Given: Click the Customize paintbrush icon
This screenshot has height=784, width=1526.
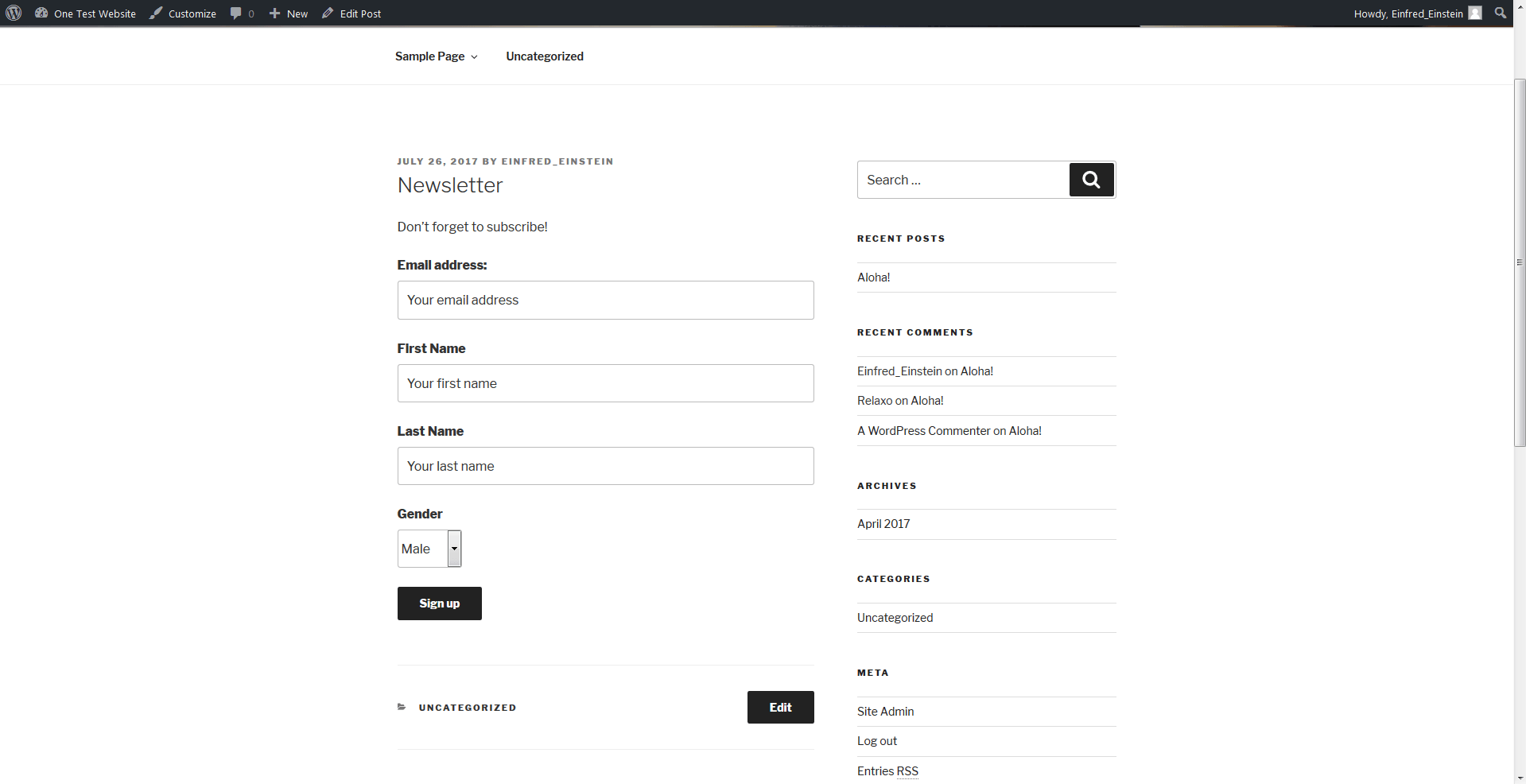Looking at the screenshot, I should (x=156, y=14).
